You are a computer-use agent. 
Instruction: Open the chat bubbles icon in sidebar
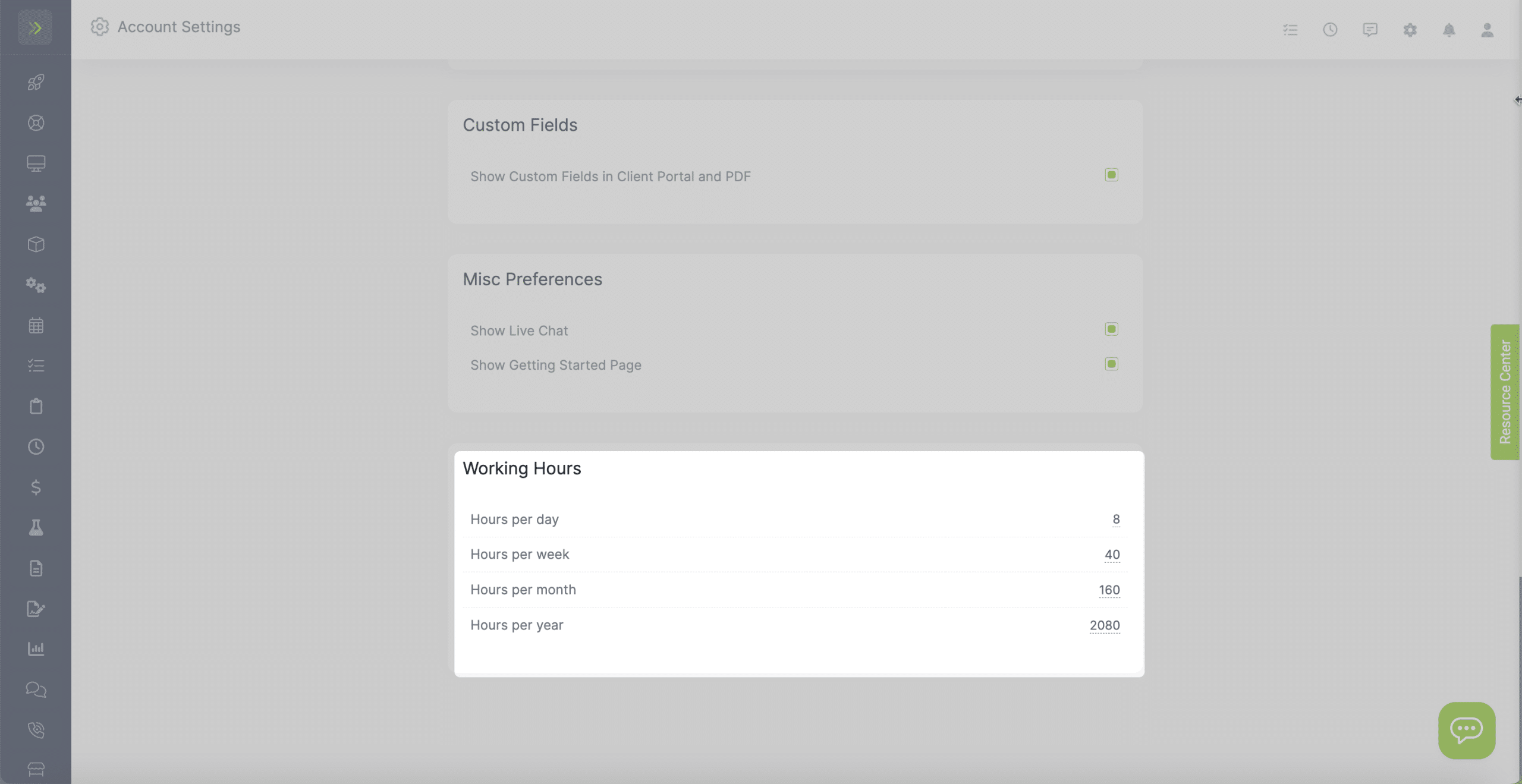point(36,689)
